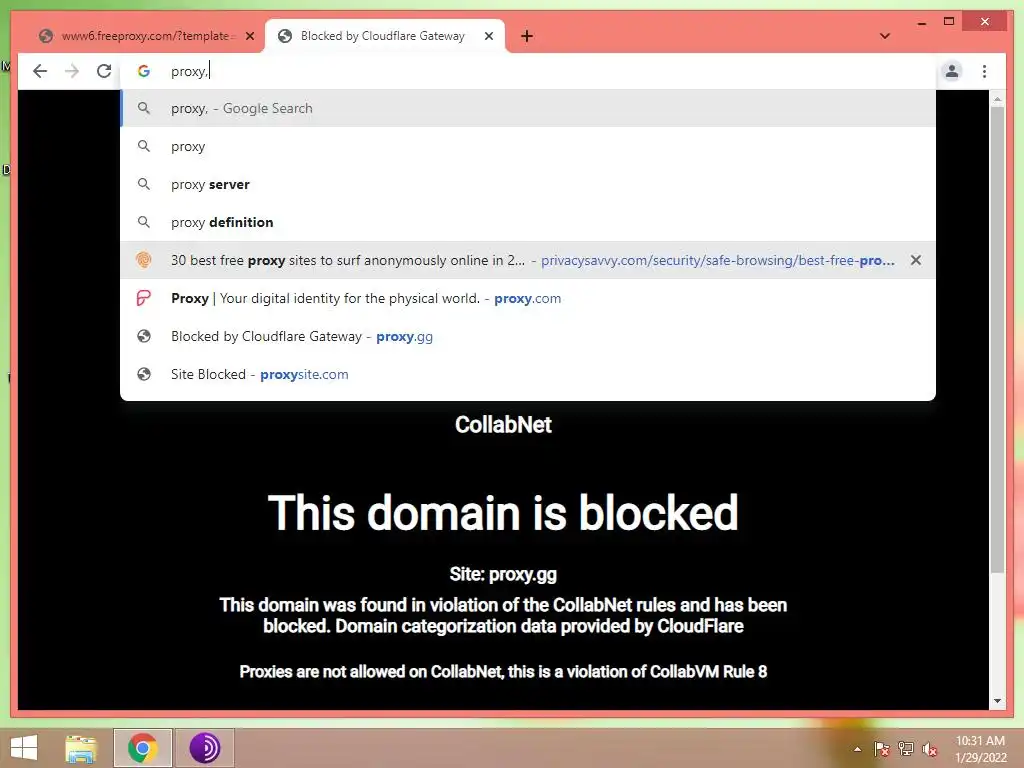Close the Blocked by Cloudflare Gateway tab

(488, 36)
